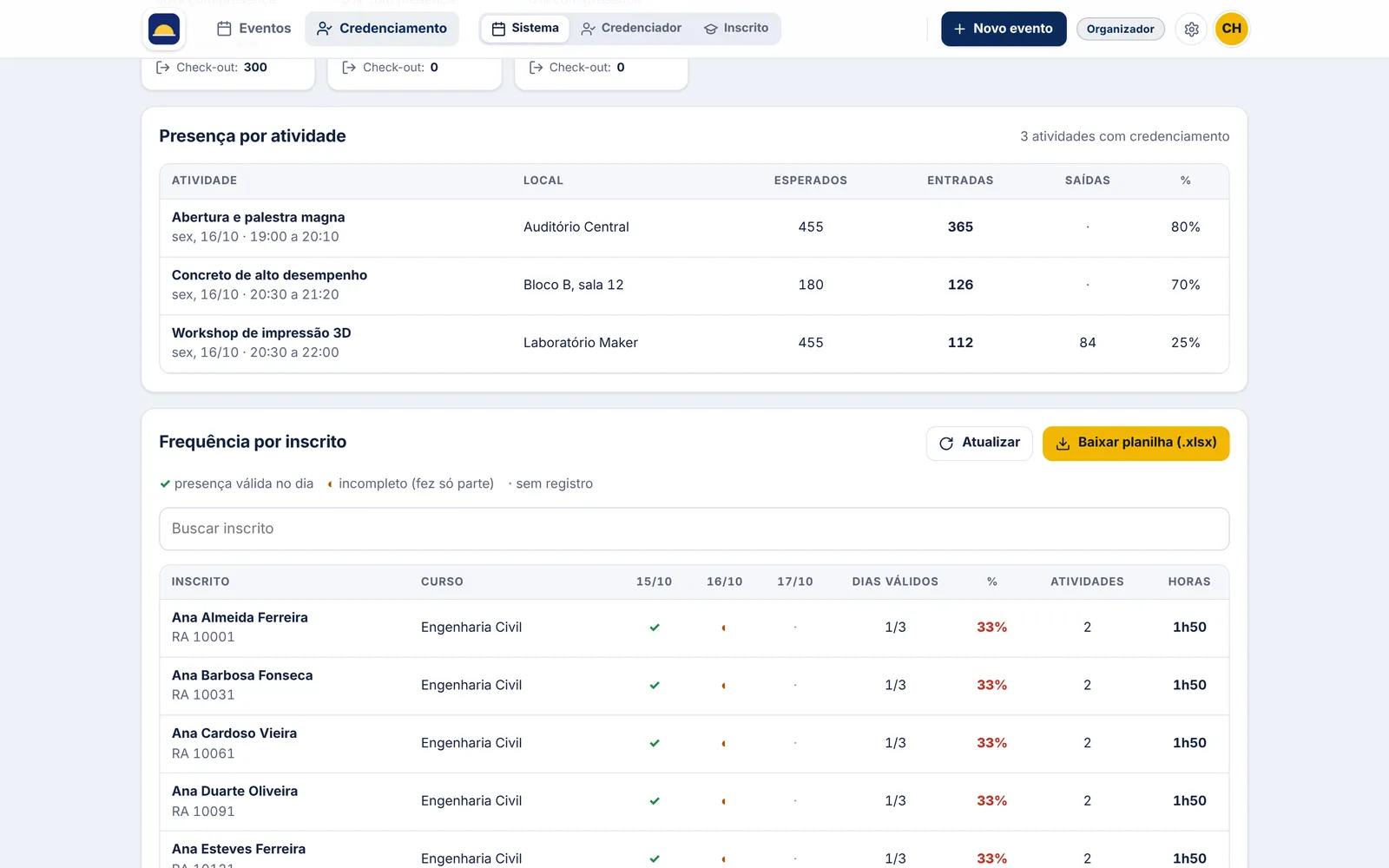
Task: Select 'Workshop de impressão 3D' row
Action: (x=694, y=344)
